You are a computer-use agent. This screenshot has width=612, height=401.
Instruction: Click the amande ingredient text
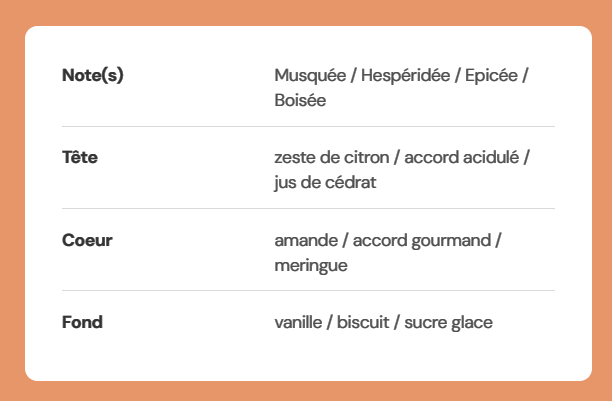click(x=306, y=240)
